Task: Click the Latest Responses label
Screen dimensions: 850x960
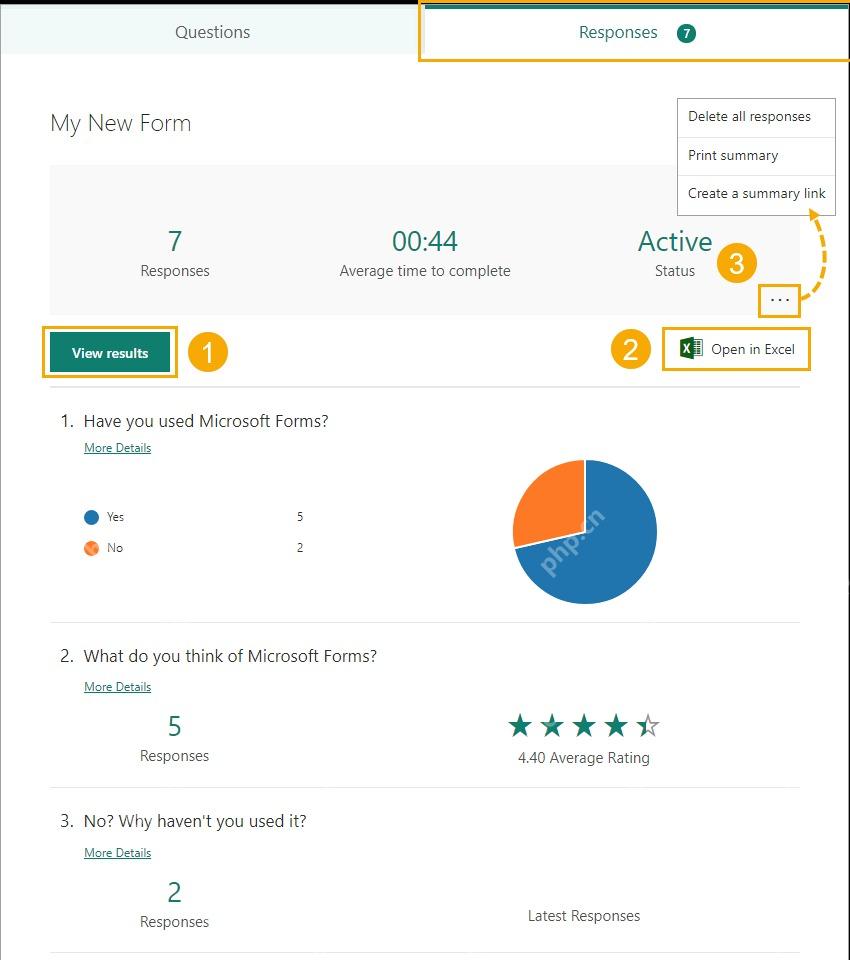Action: click(584, 916)
